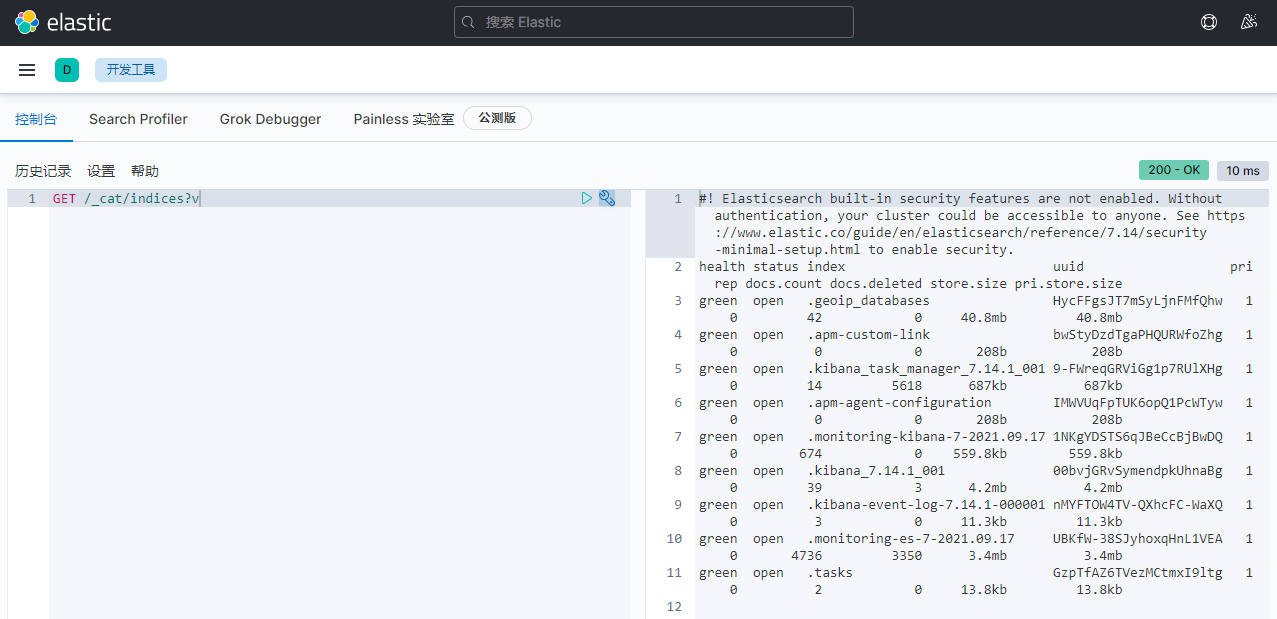The width and height of the screenshot is (1277, 619).
Task: Open the Painless 实验室 tab
Action: (403, 119)
